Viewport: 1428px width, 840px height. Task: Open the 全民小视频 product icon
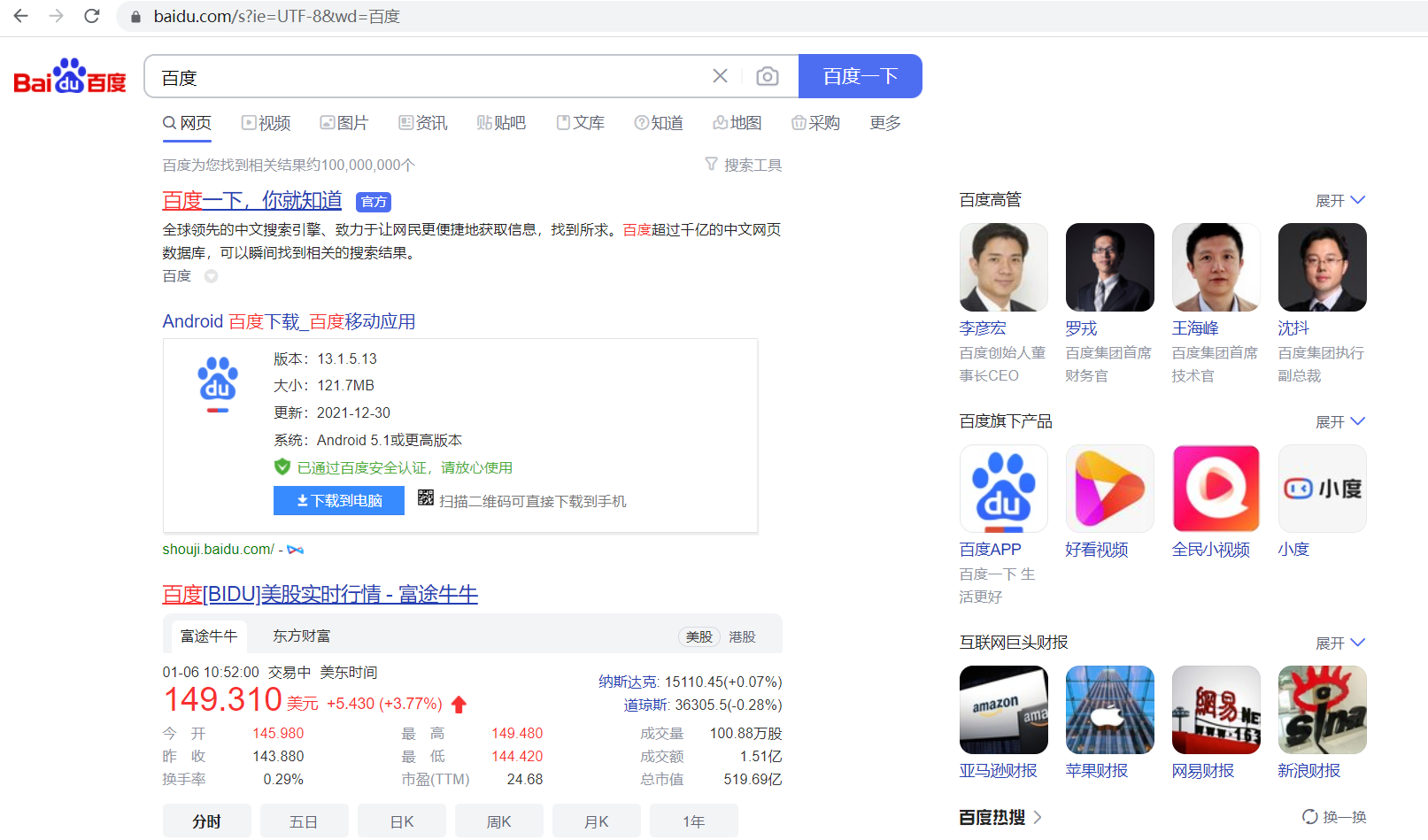(1216, 488)
